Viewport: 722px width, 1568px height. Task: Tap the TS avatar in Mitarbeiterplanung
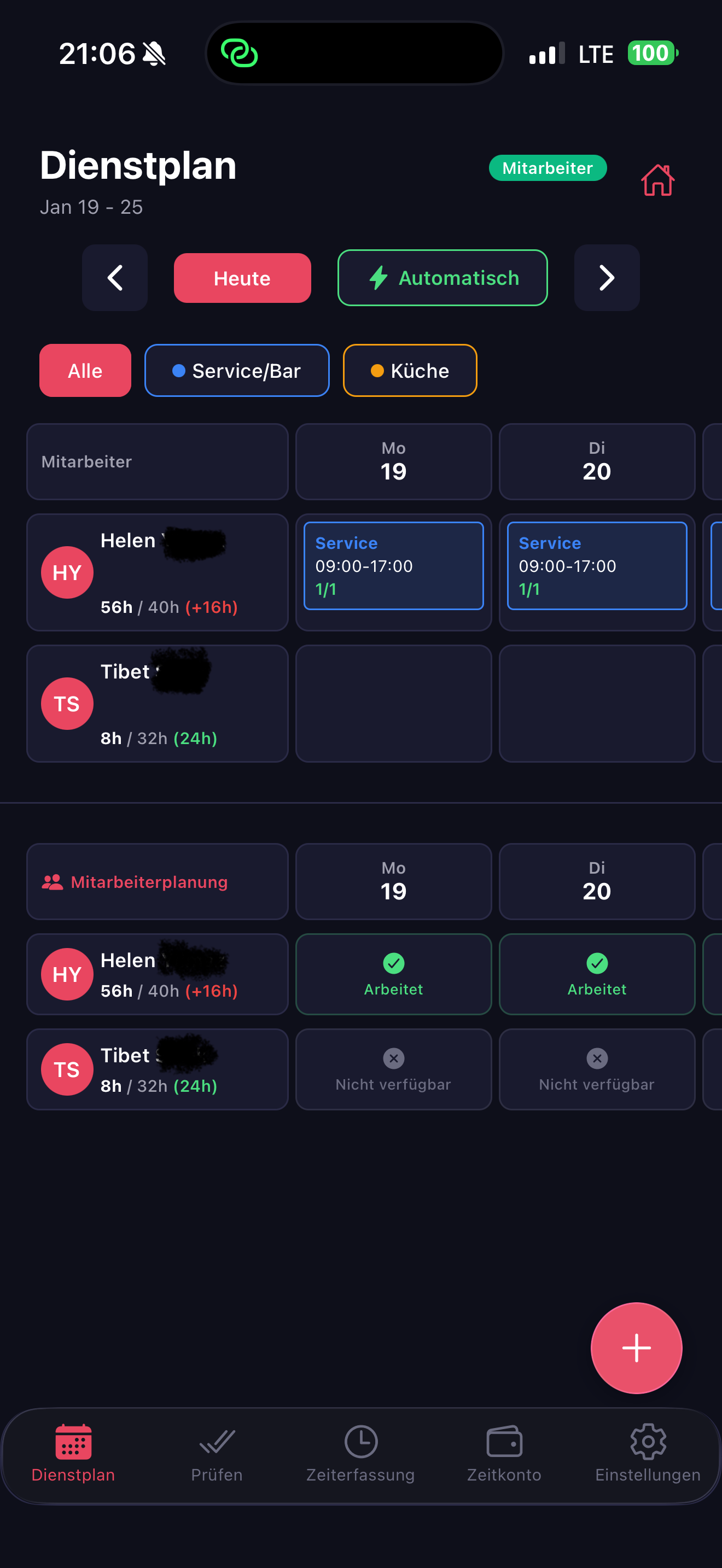[x=67, y=1069]
